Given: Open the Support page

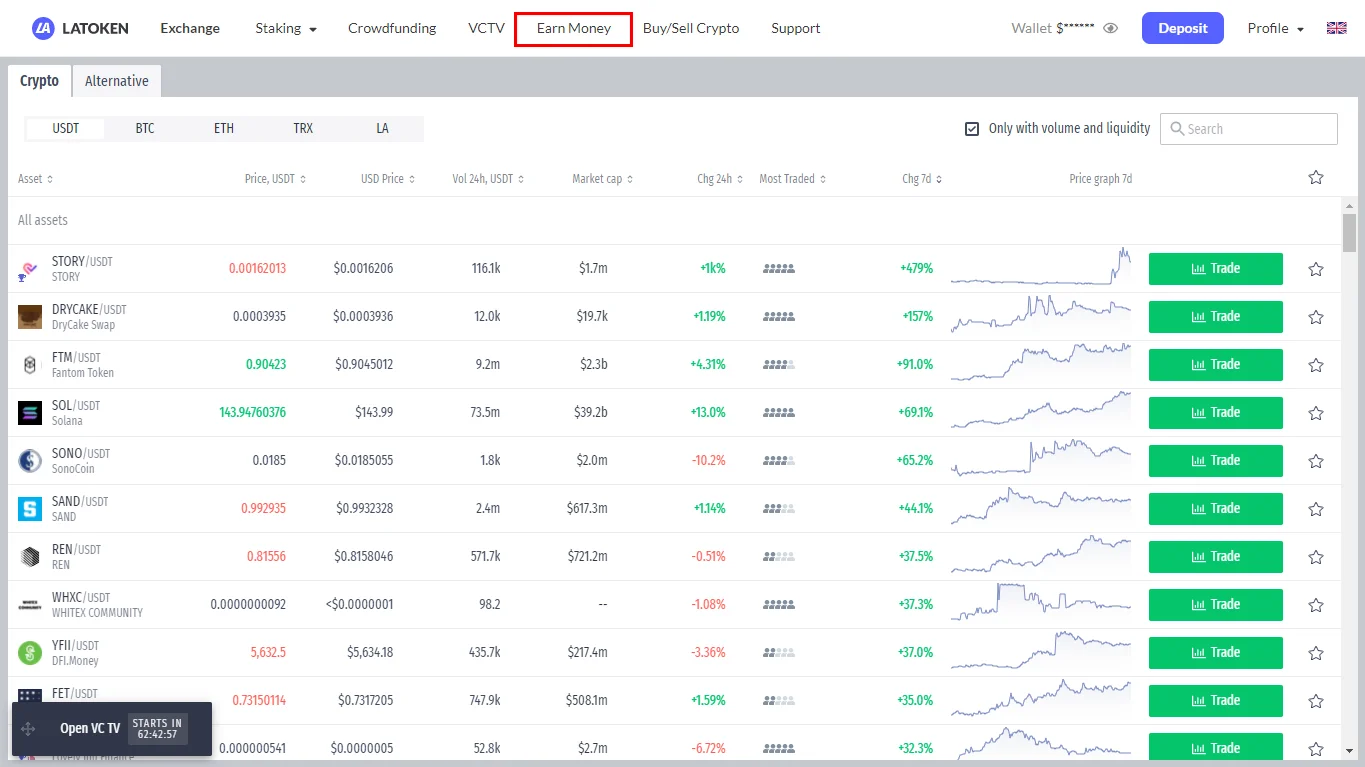Looking at the screenshot, I should [x=796, y=28].
